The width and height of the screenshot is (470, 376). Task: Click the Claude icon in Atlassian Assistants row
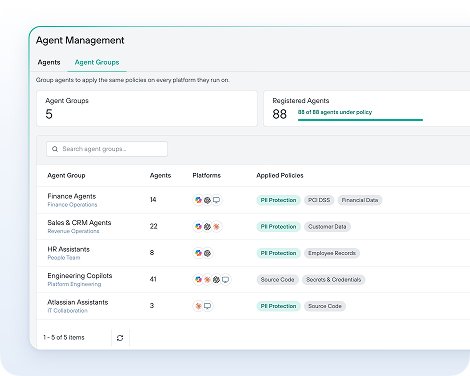(198, 306)
